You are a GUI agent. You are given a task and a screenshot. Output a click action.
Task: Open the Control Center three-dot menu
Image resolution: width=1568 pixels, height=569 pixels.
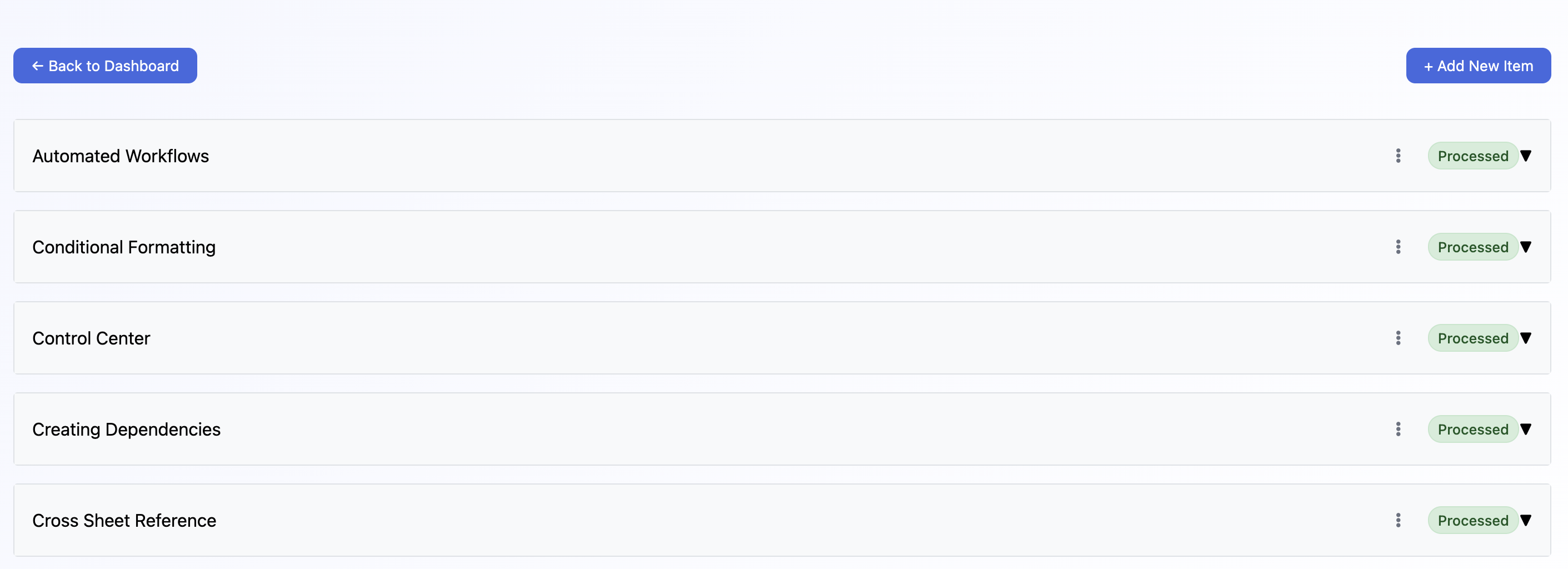(1398, 338)
